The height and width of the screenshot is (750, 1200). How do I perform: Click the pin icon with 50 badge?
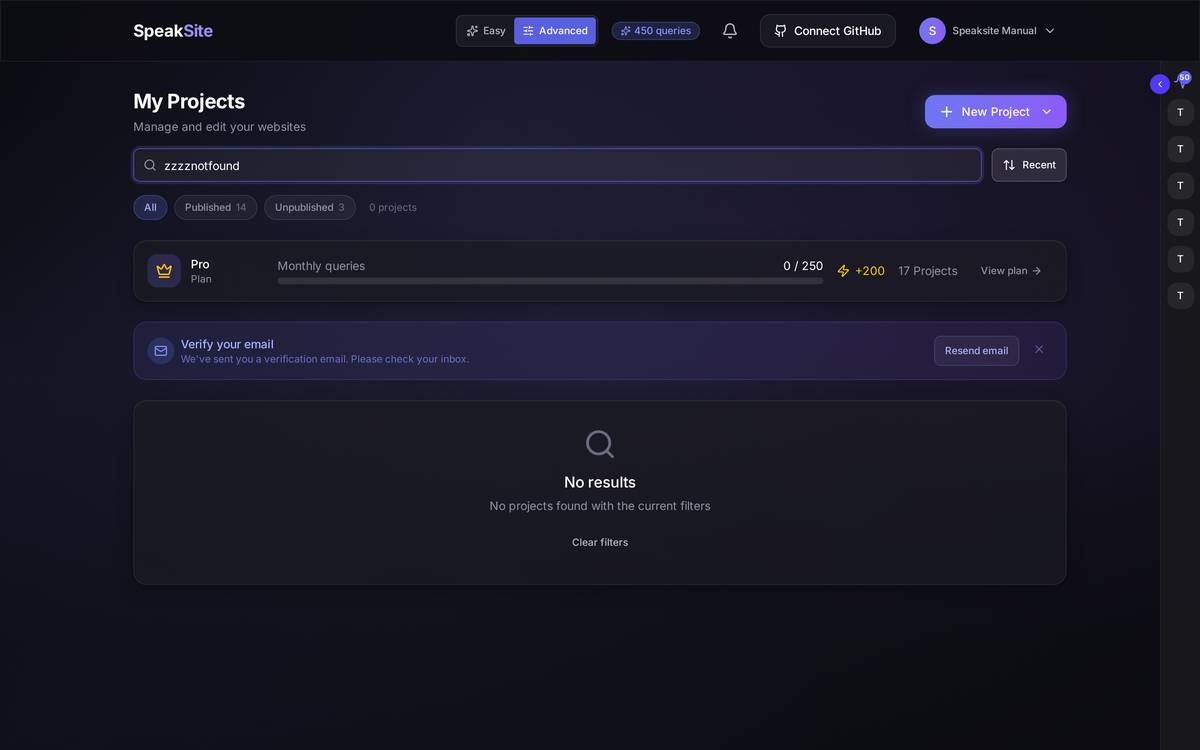click(1182, 81)
